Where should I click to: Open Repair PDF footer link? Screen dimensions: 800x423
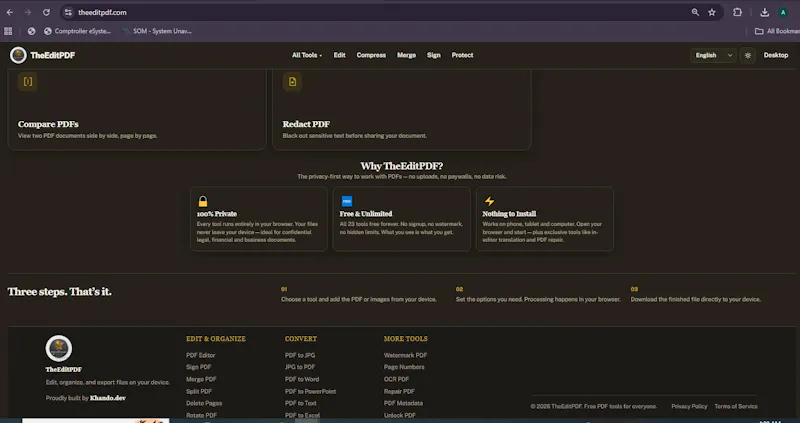click(399, 391)
